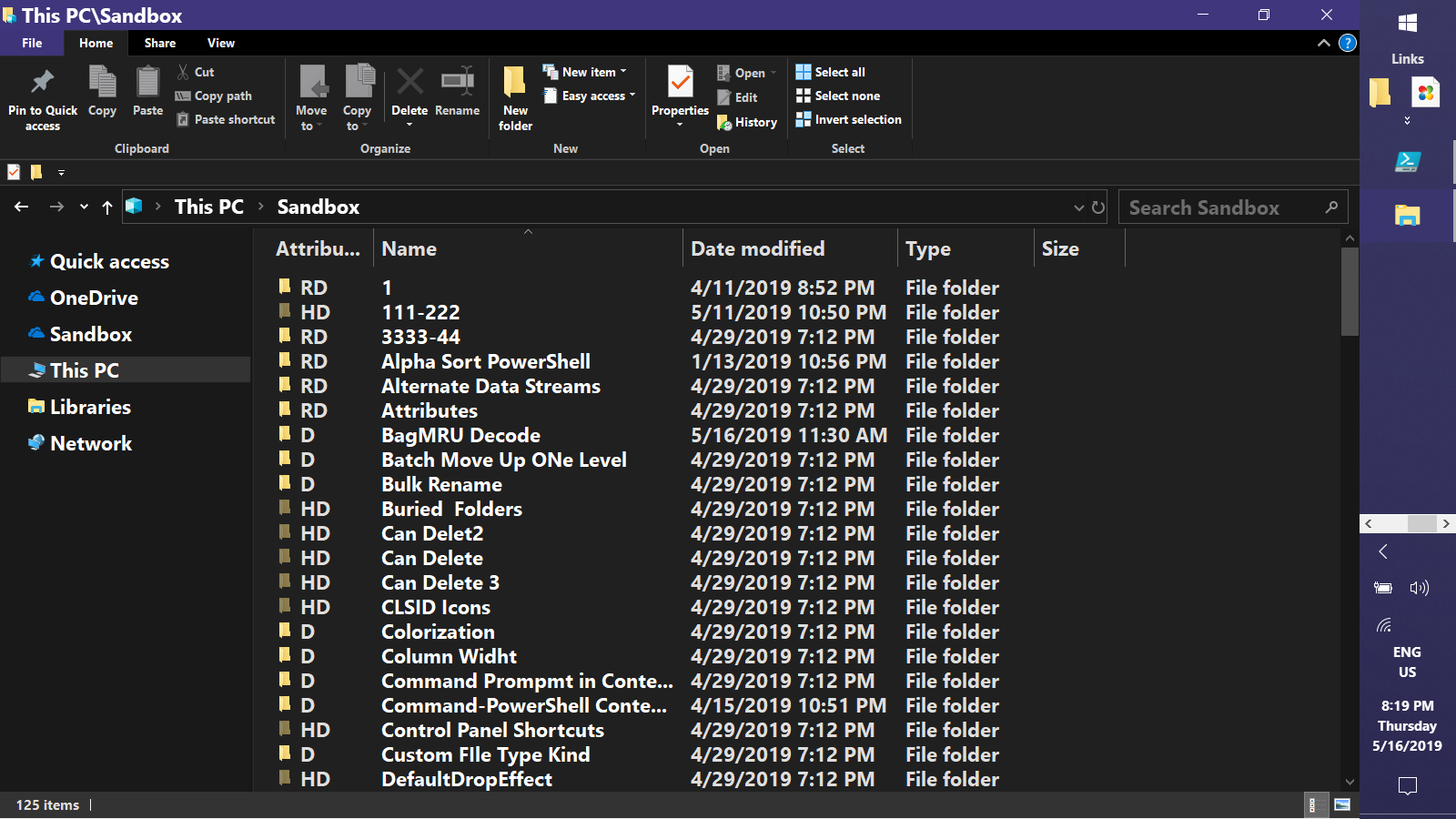The height and width of the screenshot is (819, 1456).
Task: Click the Delete icon in Organize group
Action: pyautogui.click(x=409, y=82)
